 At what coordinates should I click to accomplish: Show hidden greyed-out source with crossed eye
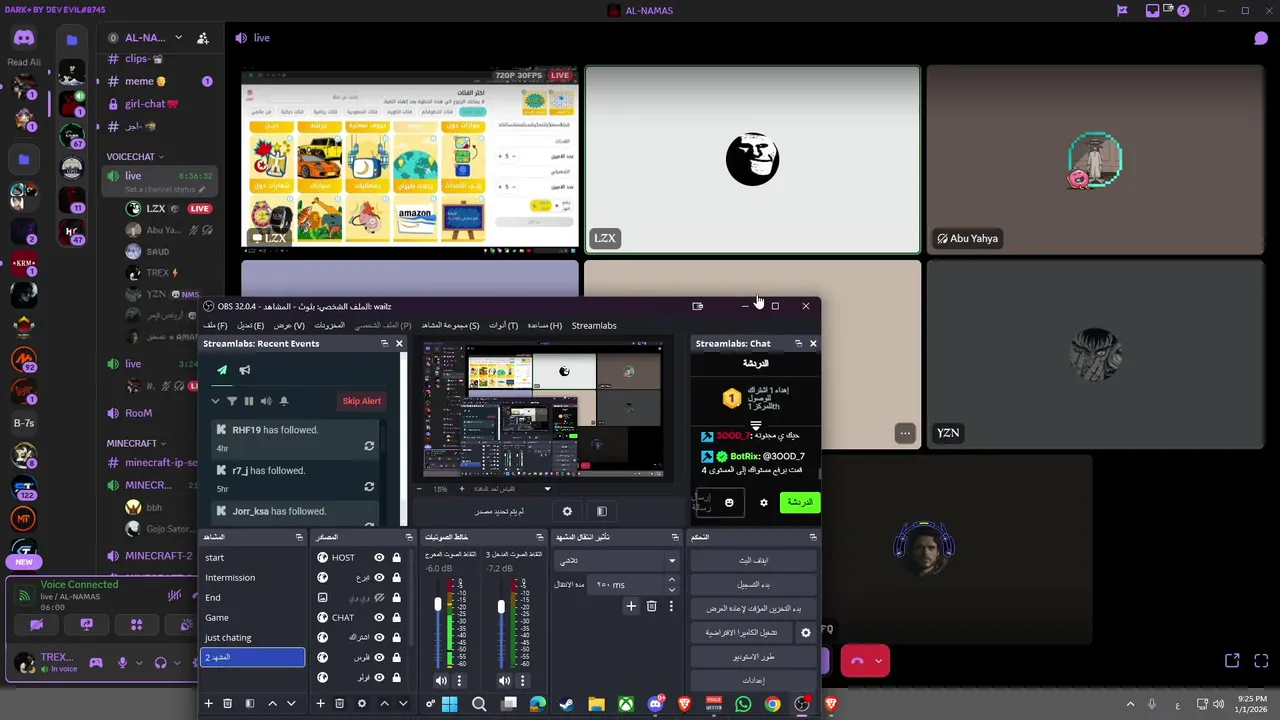(x=379, y=598)
